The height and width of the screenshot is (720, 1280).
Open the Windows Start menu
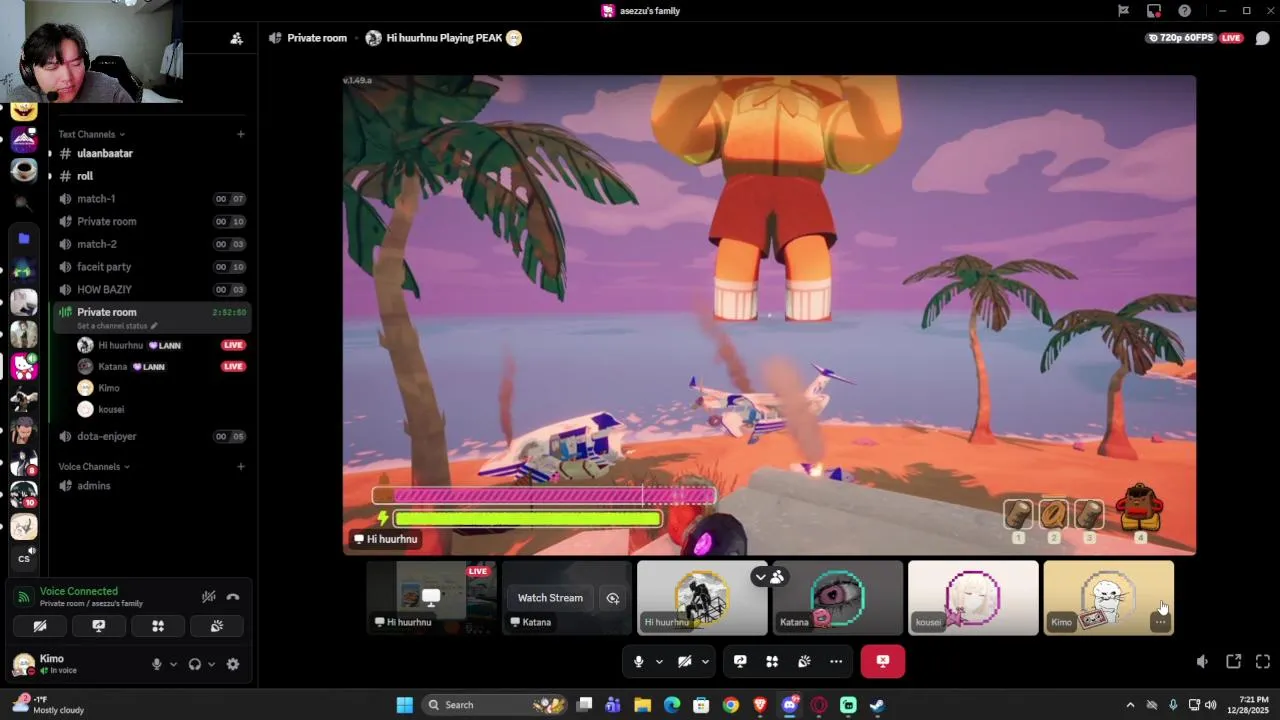coord(404,705)
